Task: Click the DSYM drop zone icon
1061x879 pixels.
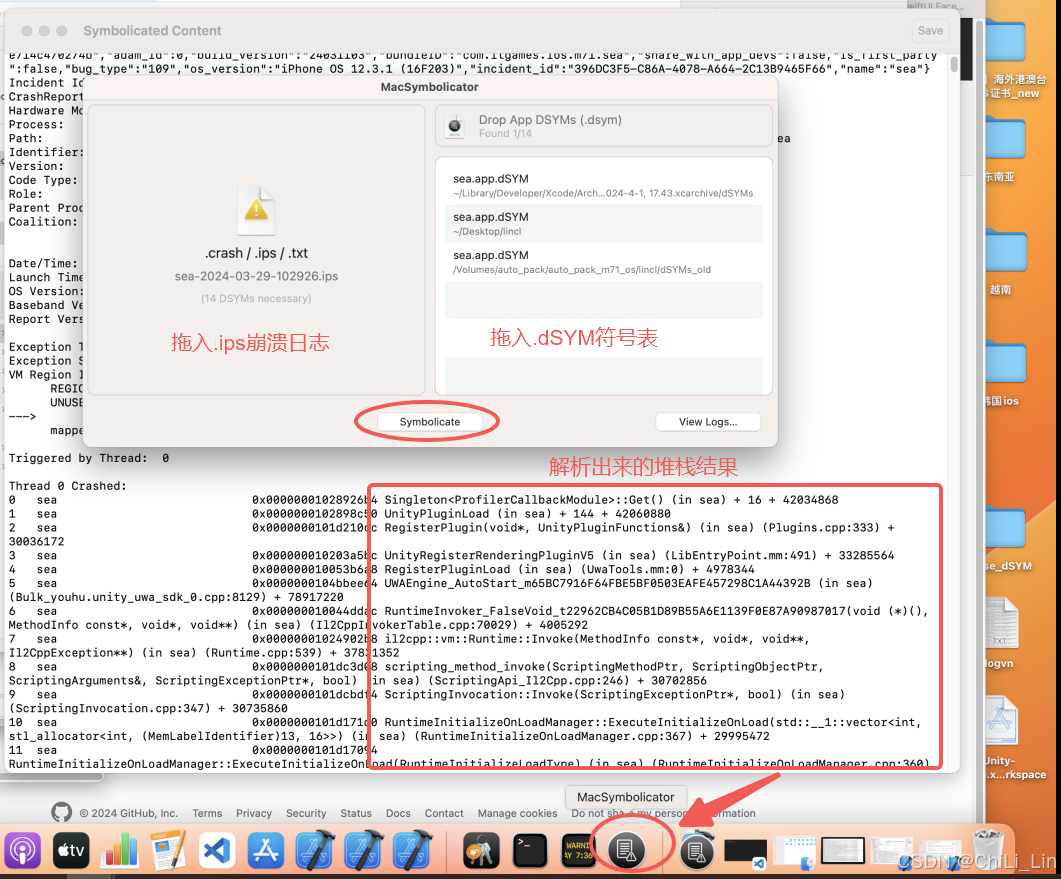Action: tap(455, 125)
